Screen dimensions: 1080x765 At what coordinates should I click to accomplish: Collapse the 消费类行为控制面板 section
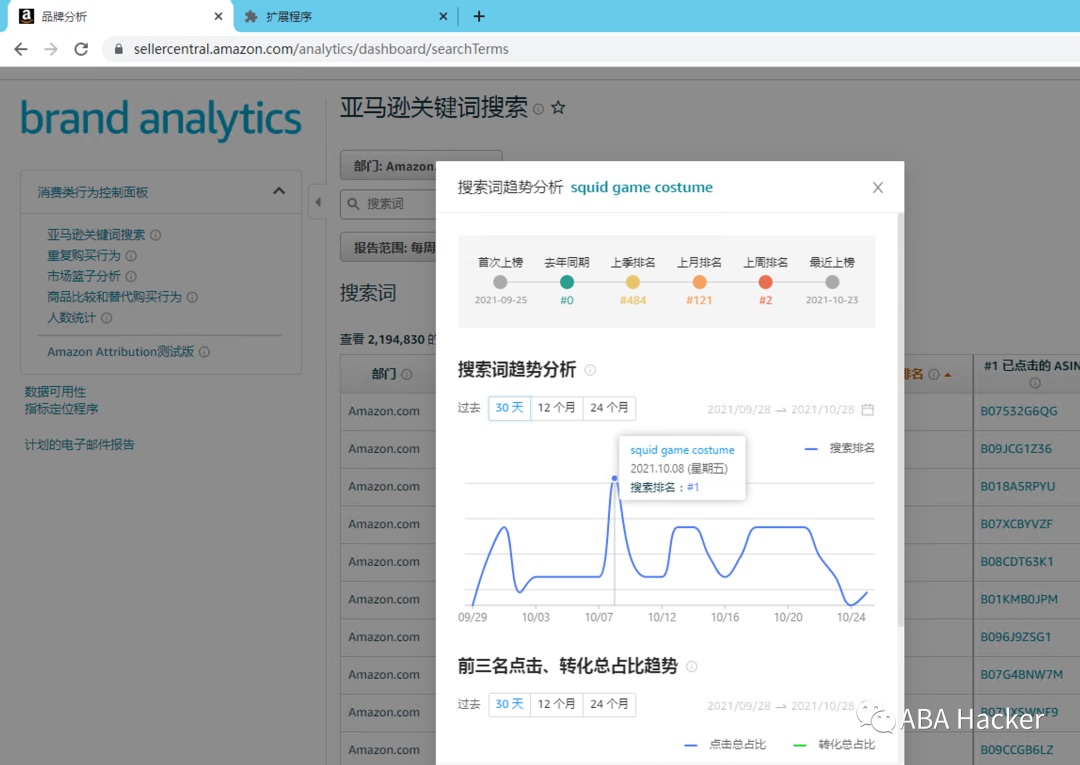coord(279,191)
